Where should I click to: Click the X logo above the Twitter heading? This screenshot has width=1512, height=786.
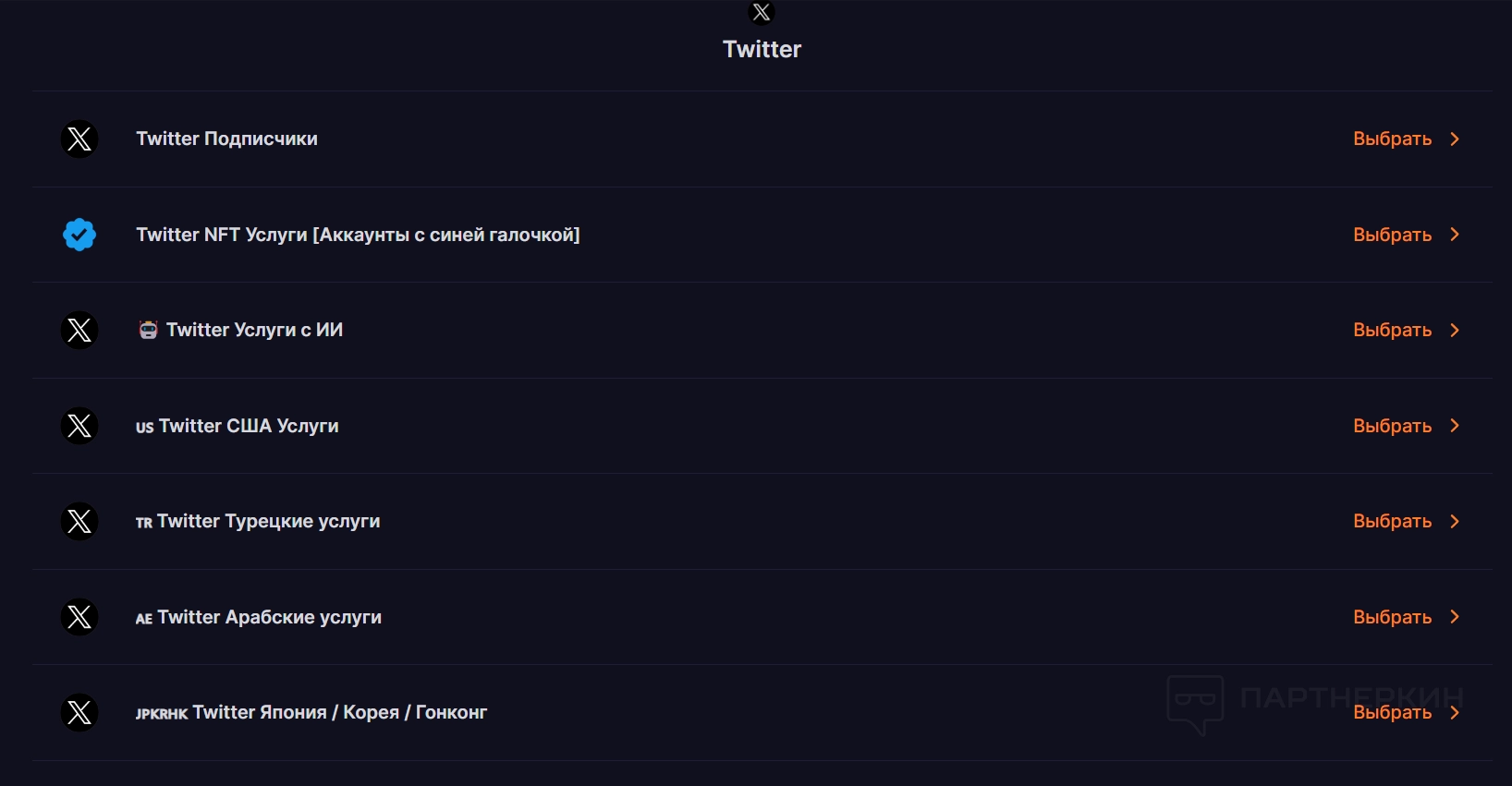(762, 12)
